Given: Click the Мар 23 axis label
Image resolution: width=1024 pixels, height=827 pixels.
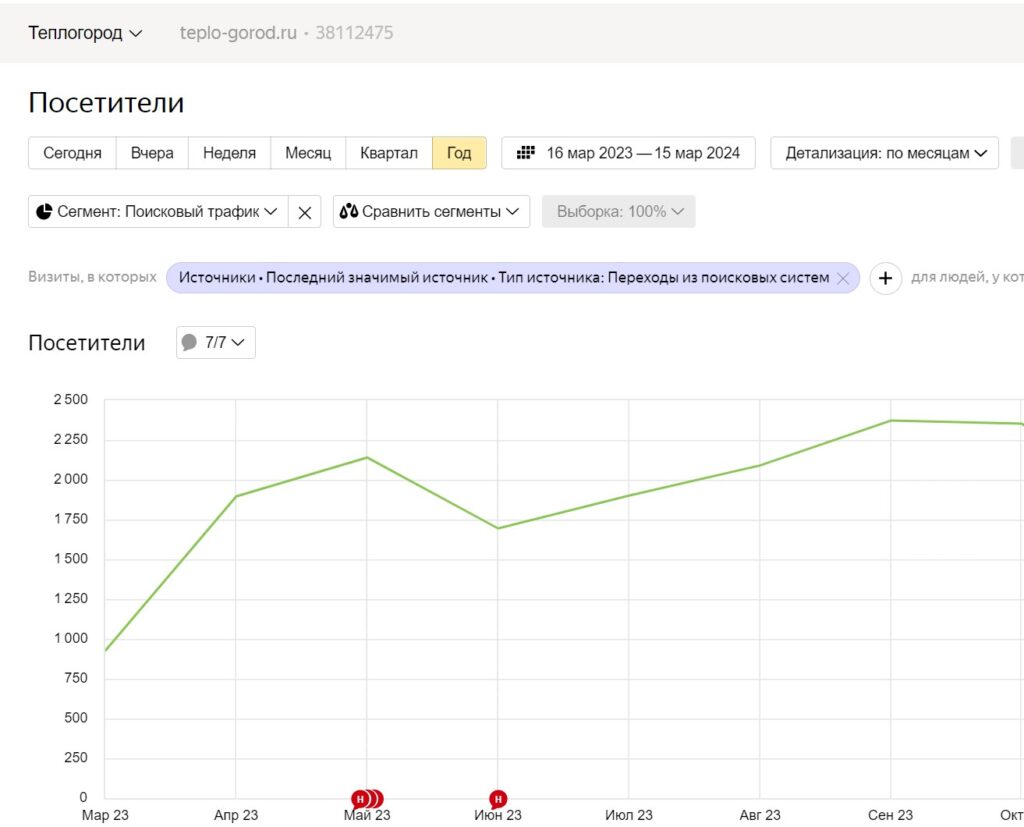Looking at the screenshot, I should pos(105,815).
